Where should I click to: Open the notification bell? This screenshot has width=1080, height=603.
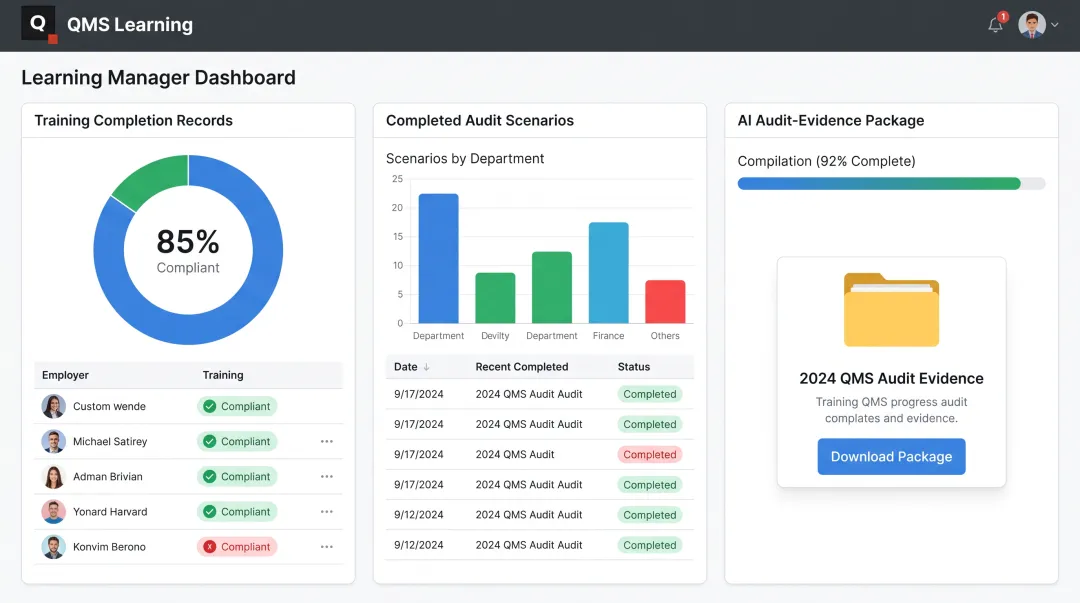(995, 25)
